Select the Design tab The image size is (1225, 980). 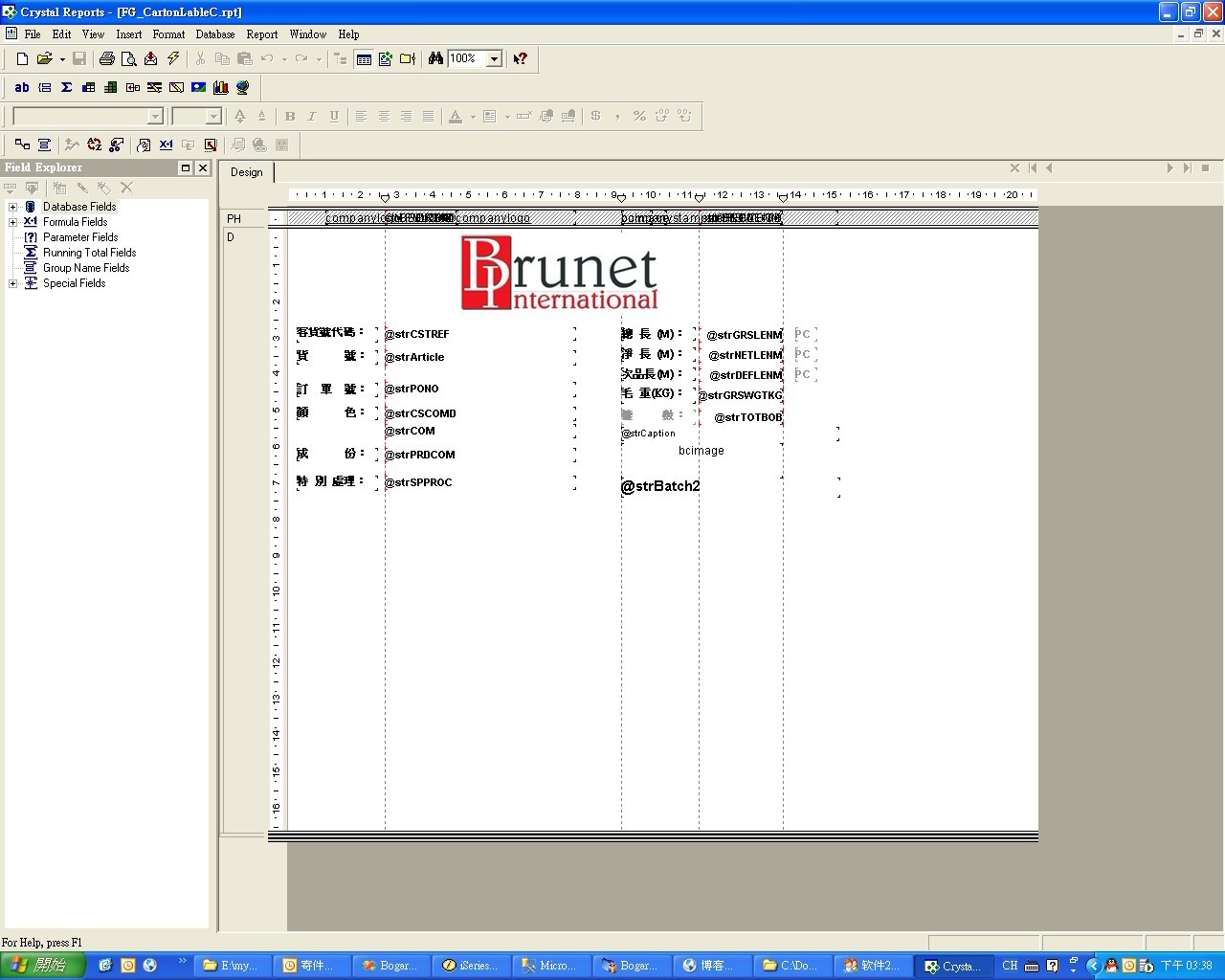247,172
